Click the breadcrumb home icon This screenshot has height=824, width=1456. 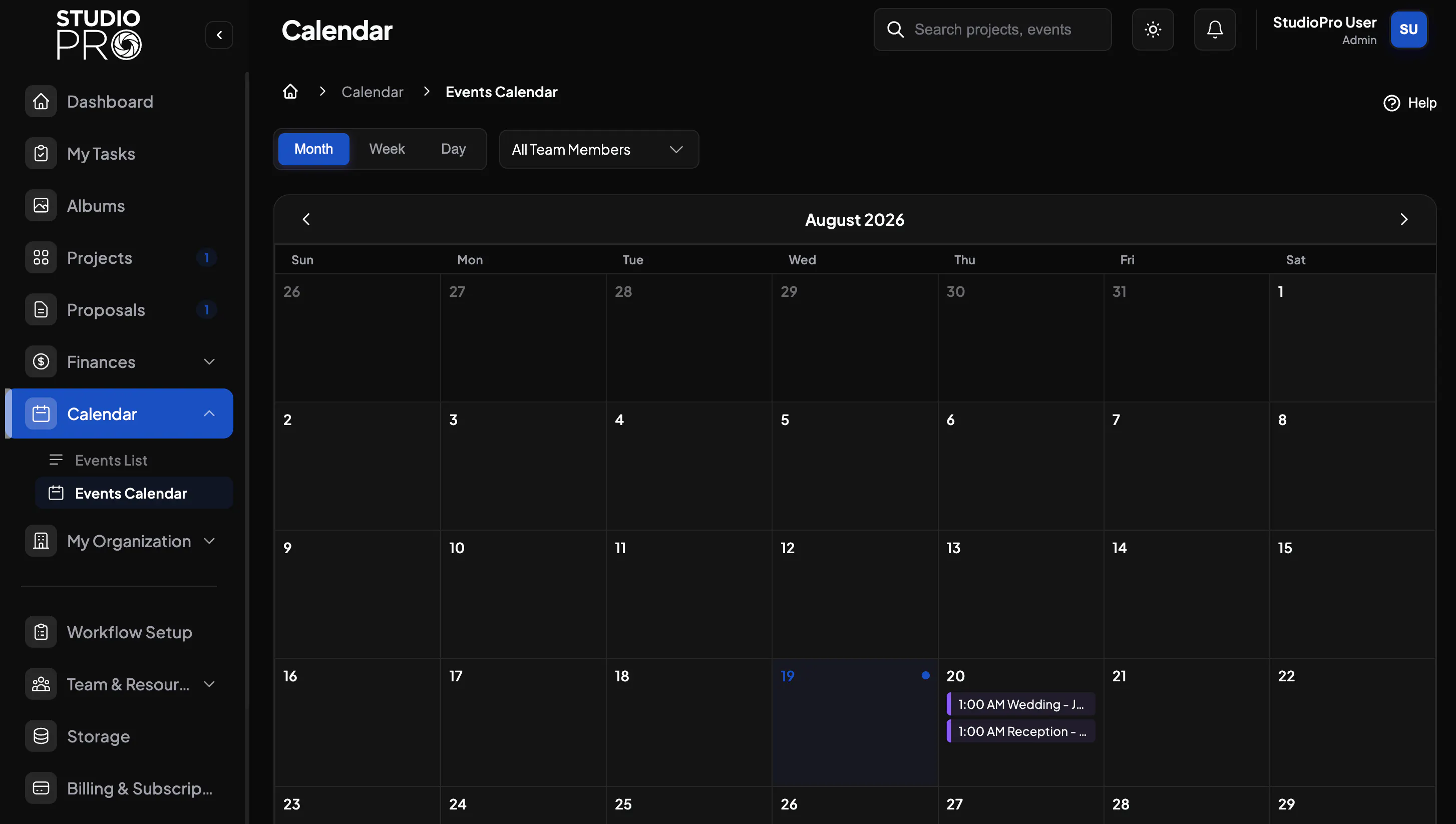tap(290, 92)
